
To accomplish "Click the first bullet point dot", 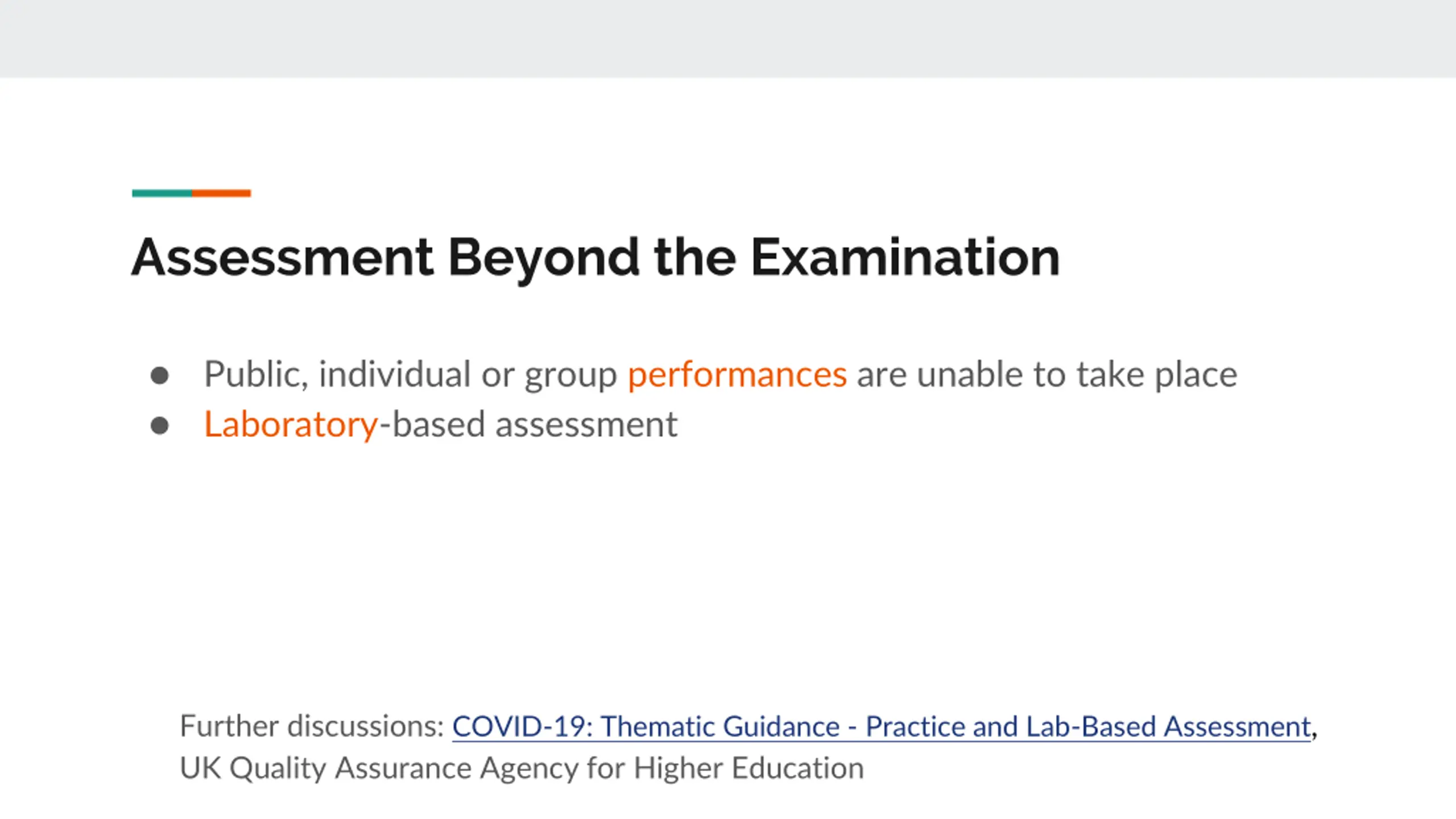I will click(160, 375).
